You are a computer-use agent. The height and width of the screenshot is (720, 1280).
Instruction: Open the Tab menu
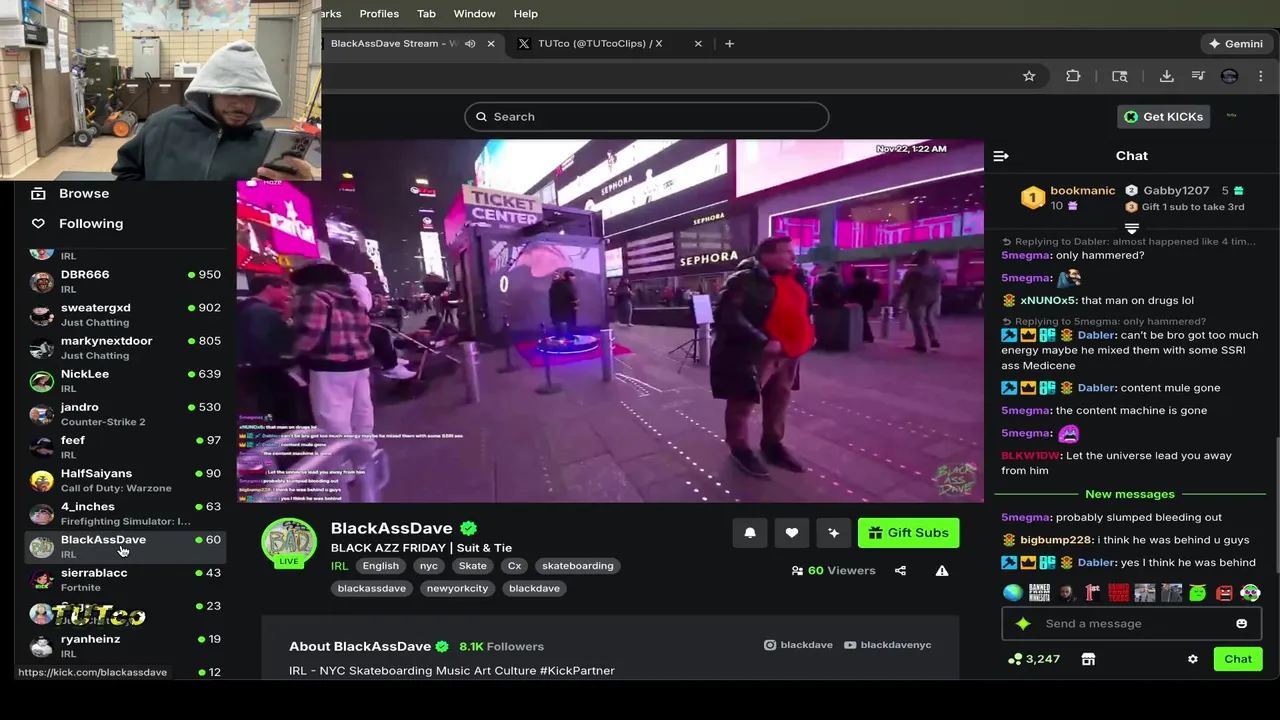click(426, 14)
